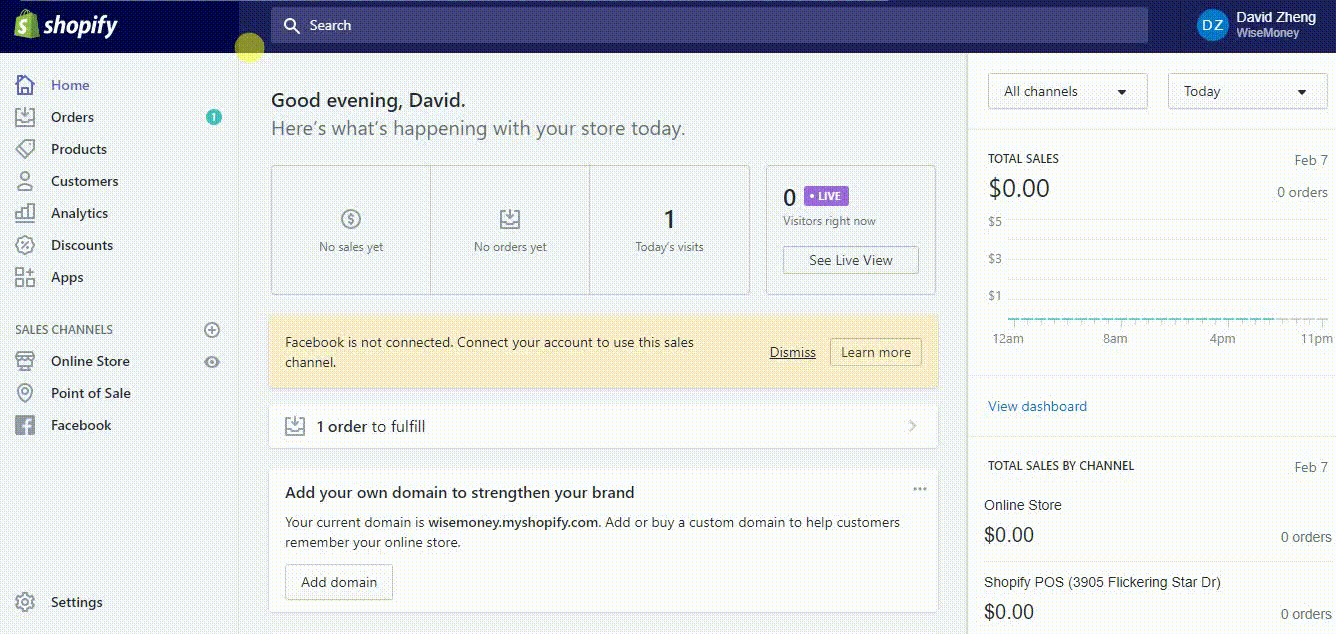
Task: Click the Shopify POS (3905 Flickering Star Dr) entry
Action: pyautogui.click(x=1102, y=582)
